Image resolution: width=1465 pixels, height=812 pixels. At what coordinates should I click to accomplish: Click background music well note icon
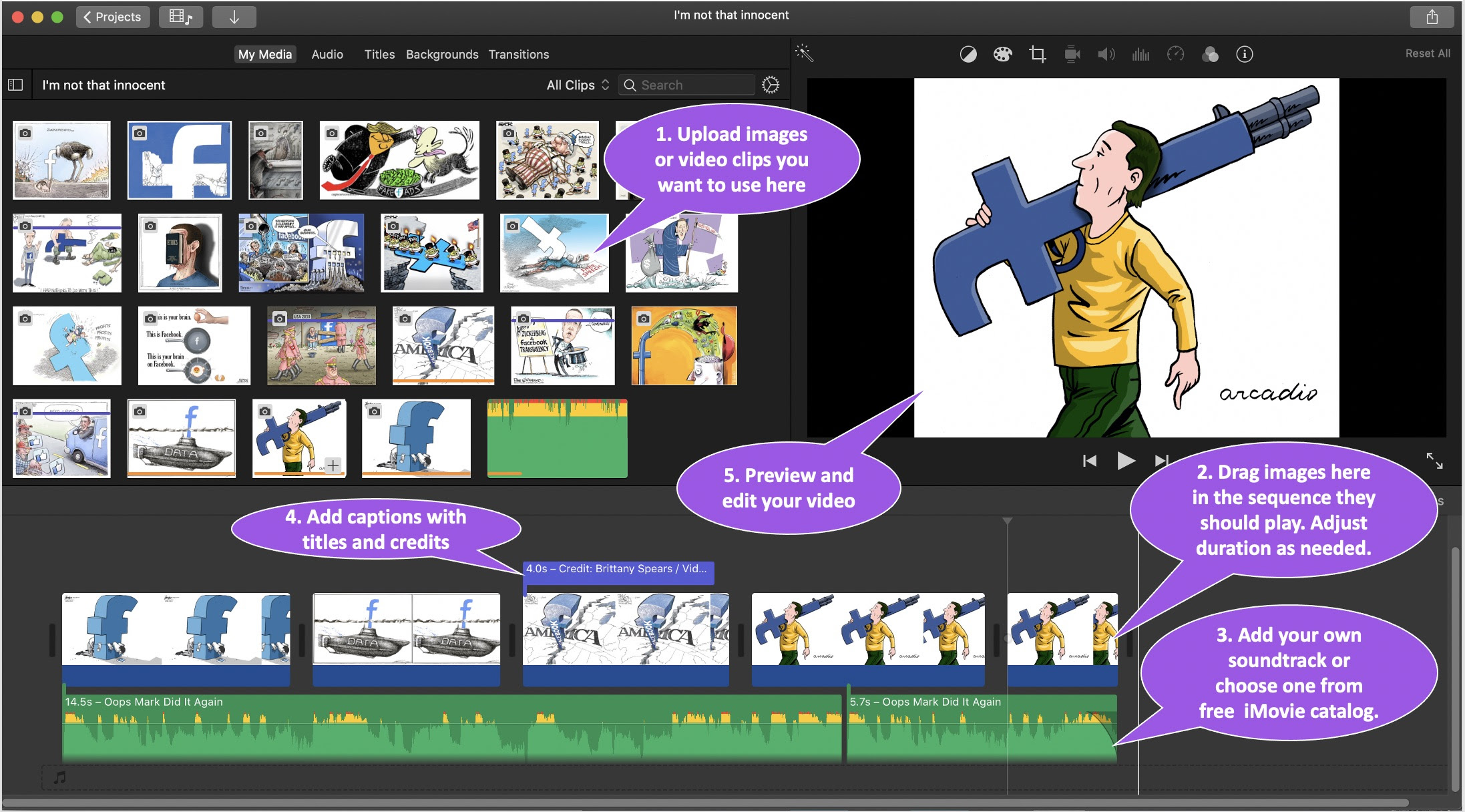click(x=60, y=777)
